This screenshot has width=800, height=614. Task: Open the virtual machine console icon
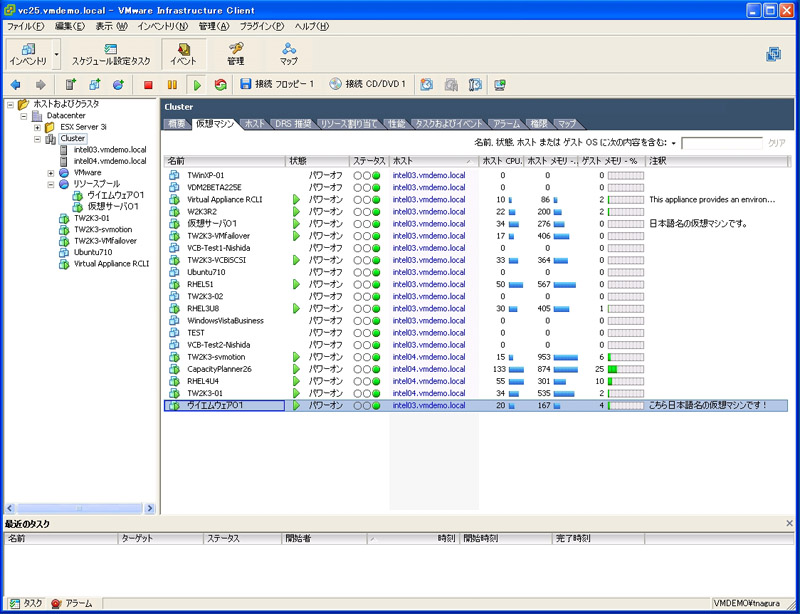click(500, 85)
